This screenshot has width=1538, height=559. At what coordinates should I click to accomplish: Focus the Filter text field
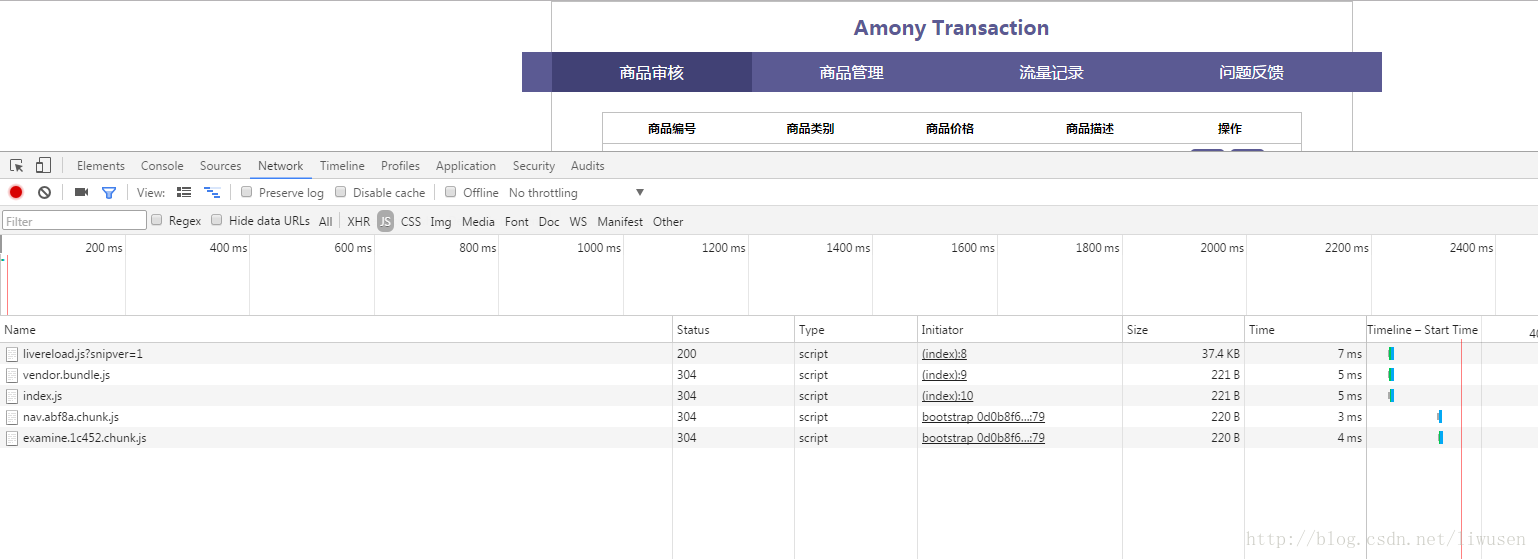tap(75, 221)
